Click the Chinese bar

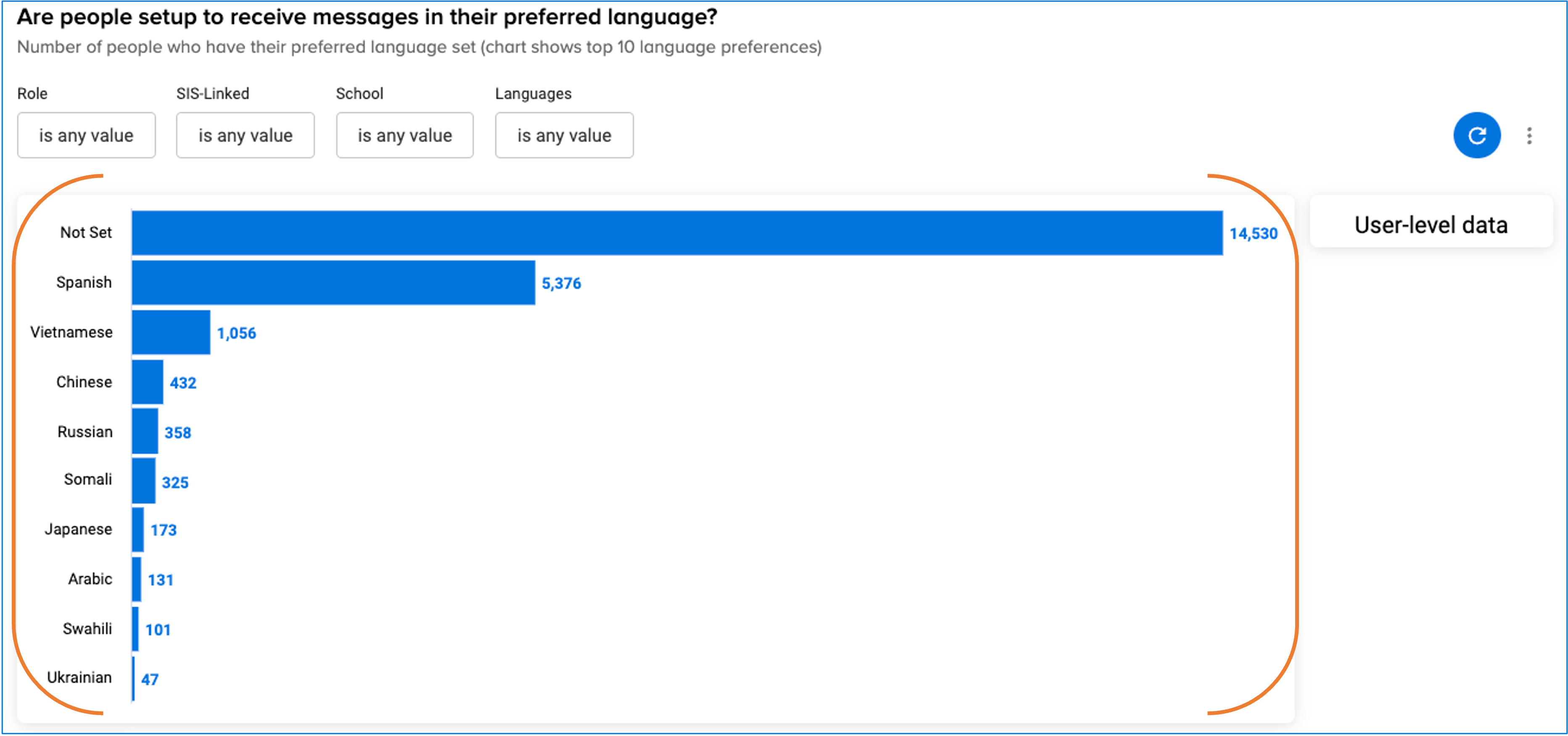point(148,382)
